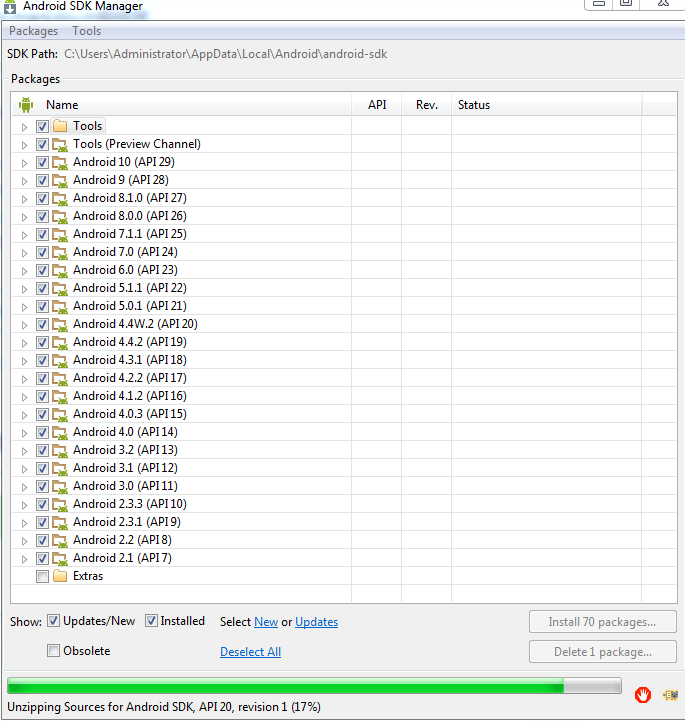Sort by the Status column header
This screenshot has width=685, height=721.
(x=547, y=105)
